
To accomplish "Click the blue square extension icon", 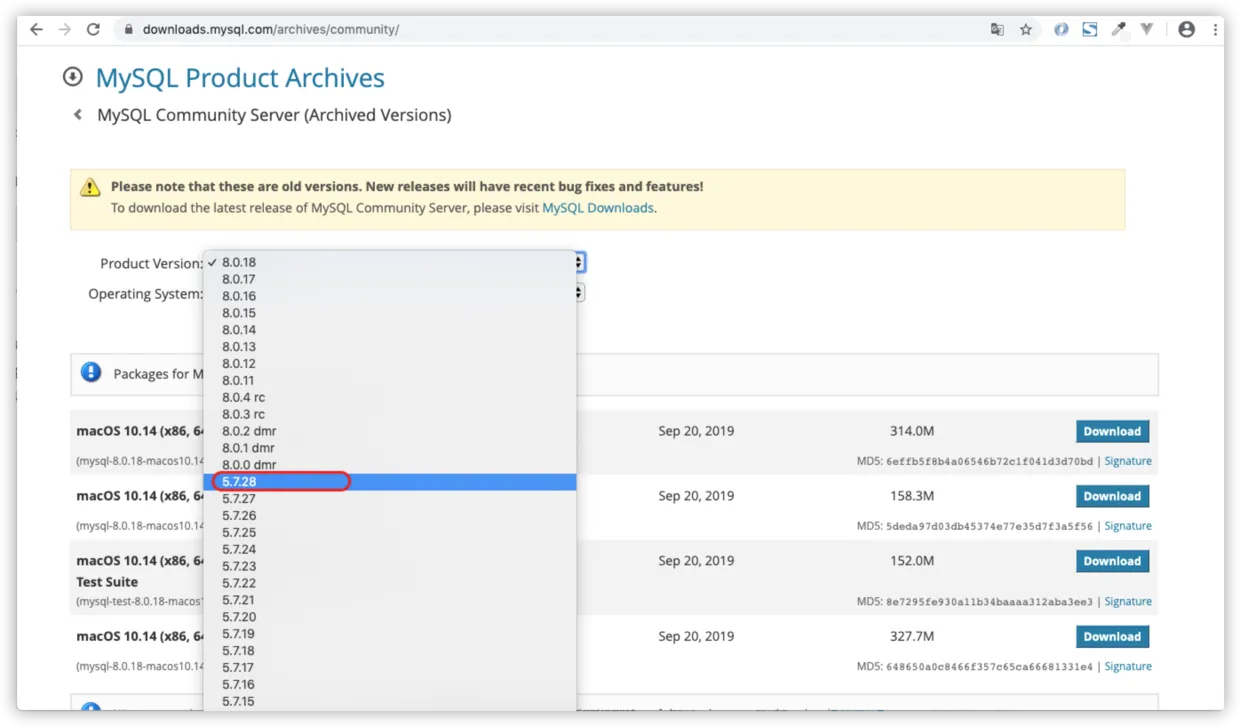I will 1090,30.
